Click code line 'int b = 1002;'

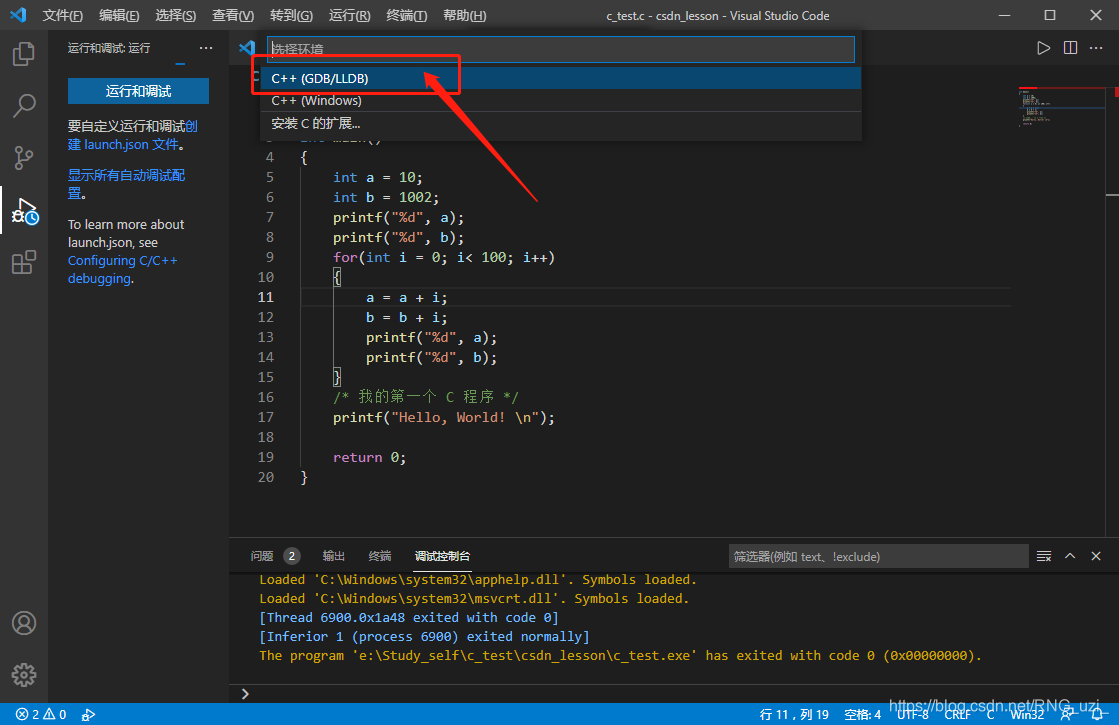(x=385, y=197)
